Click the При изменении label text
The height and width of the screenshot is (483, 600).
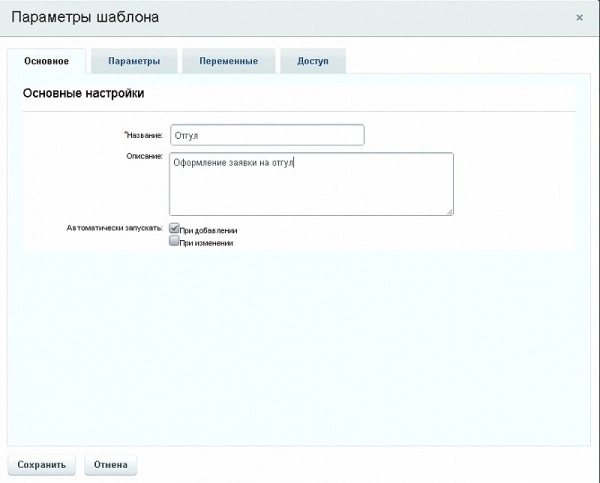(206, 243)
